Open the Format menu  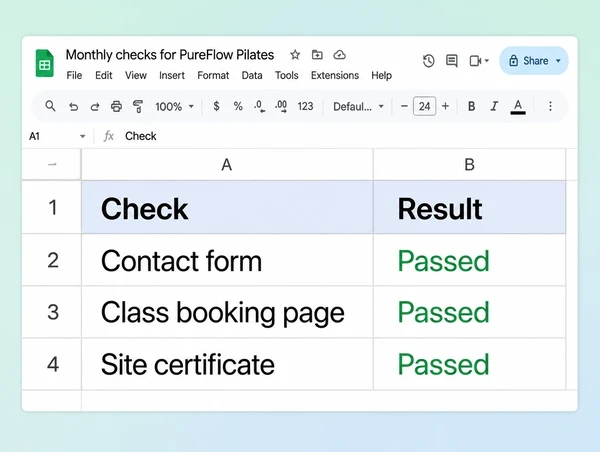pos(213,75)
